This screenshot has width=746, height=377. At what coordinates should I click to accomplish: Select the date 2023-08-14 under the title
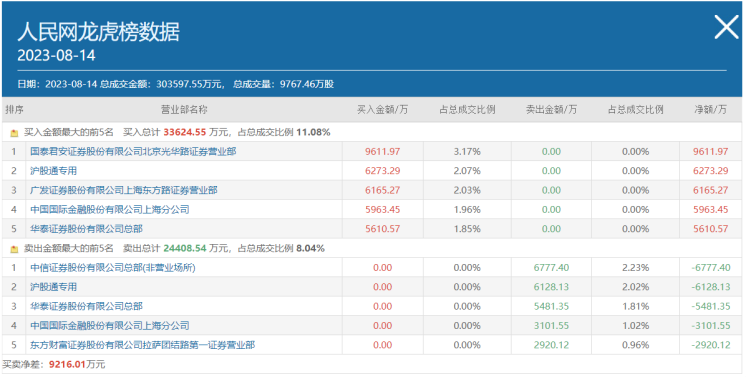click(56, 55)
